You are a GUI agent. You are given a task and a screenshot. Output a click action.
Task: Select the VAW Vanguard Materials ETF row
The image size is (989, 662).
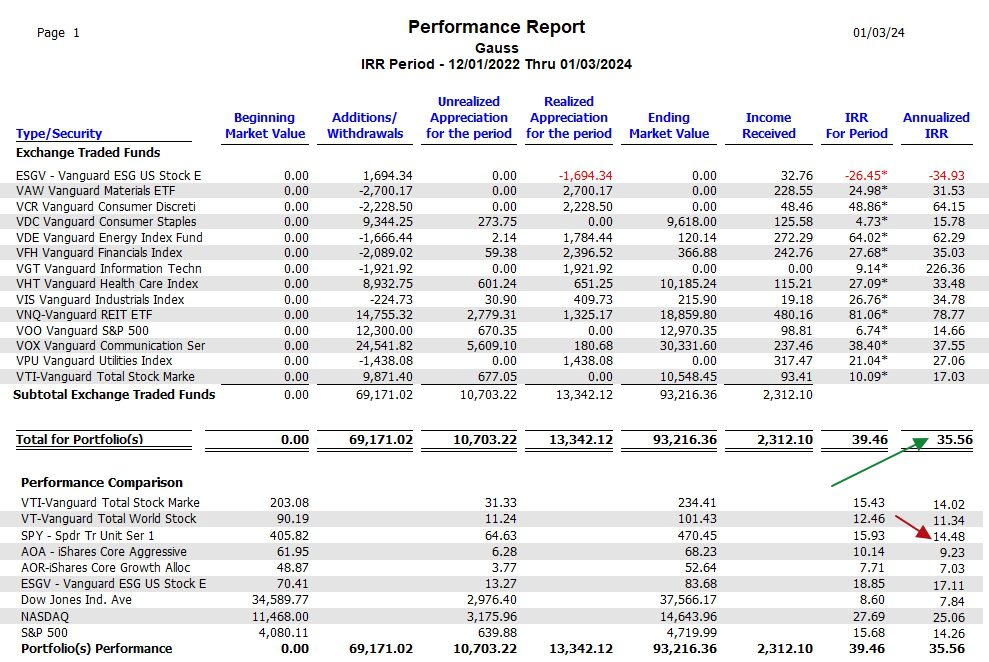click(494, 190)
